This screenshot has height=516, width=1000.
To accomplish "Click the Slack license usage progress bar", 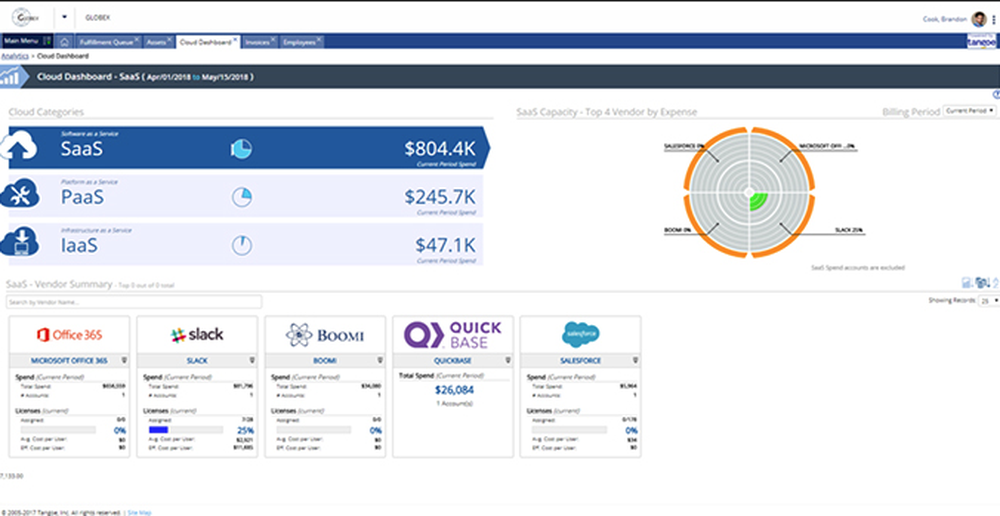I will pyautogui.click(x=186, y=430).
